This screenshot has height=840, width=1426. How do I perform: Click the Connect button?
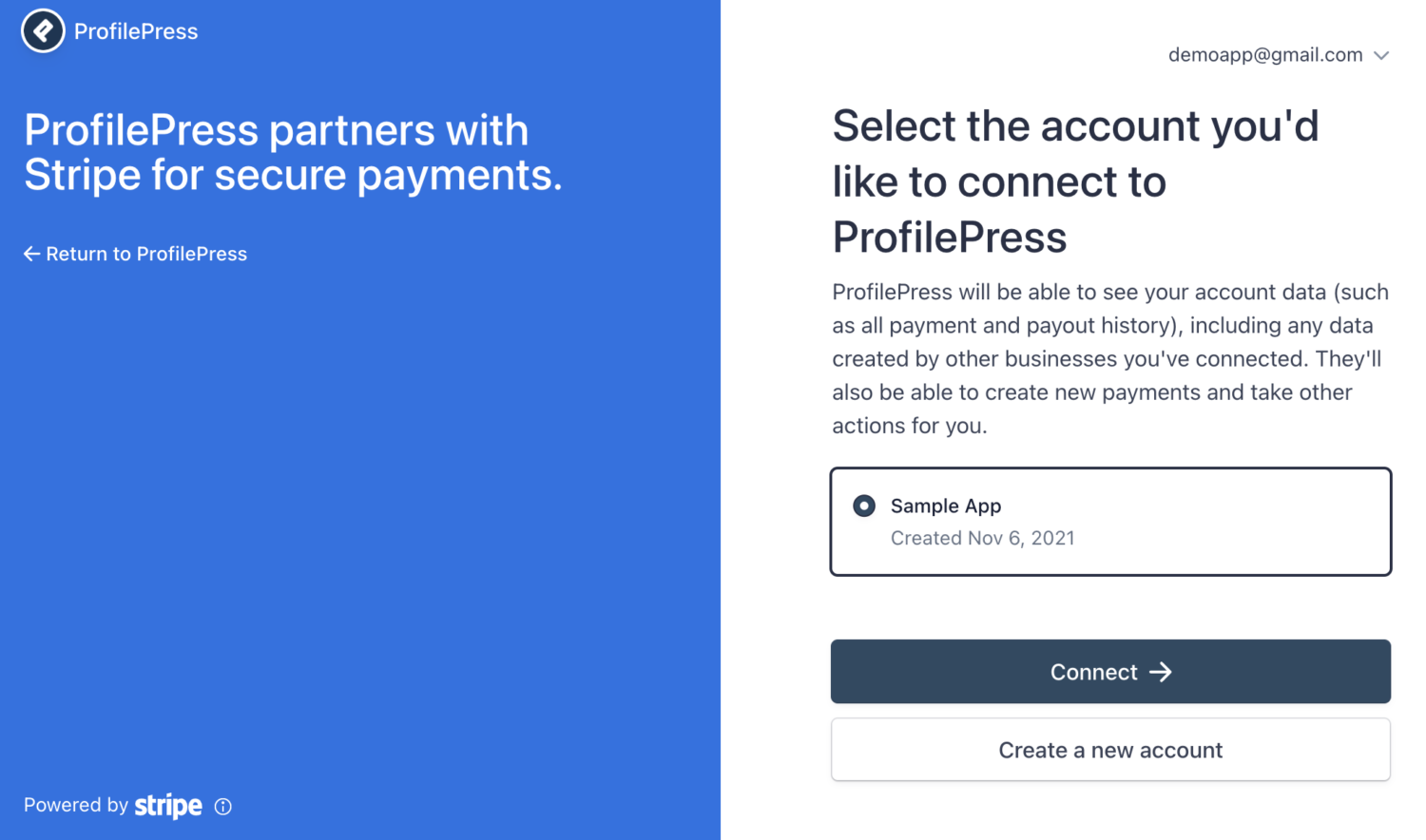point(1110,672)
